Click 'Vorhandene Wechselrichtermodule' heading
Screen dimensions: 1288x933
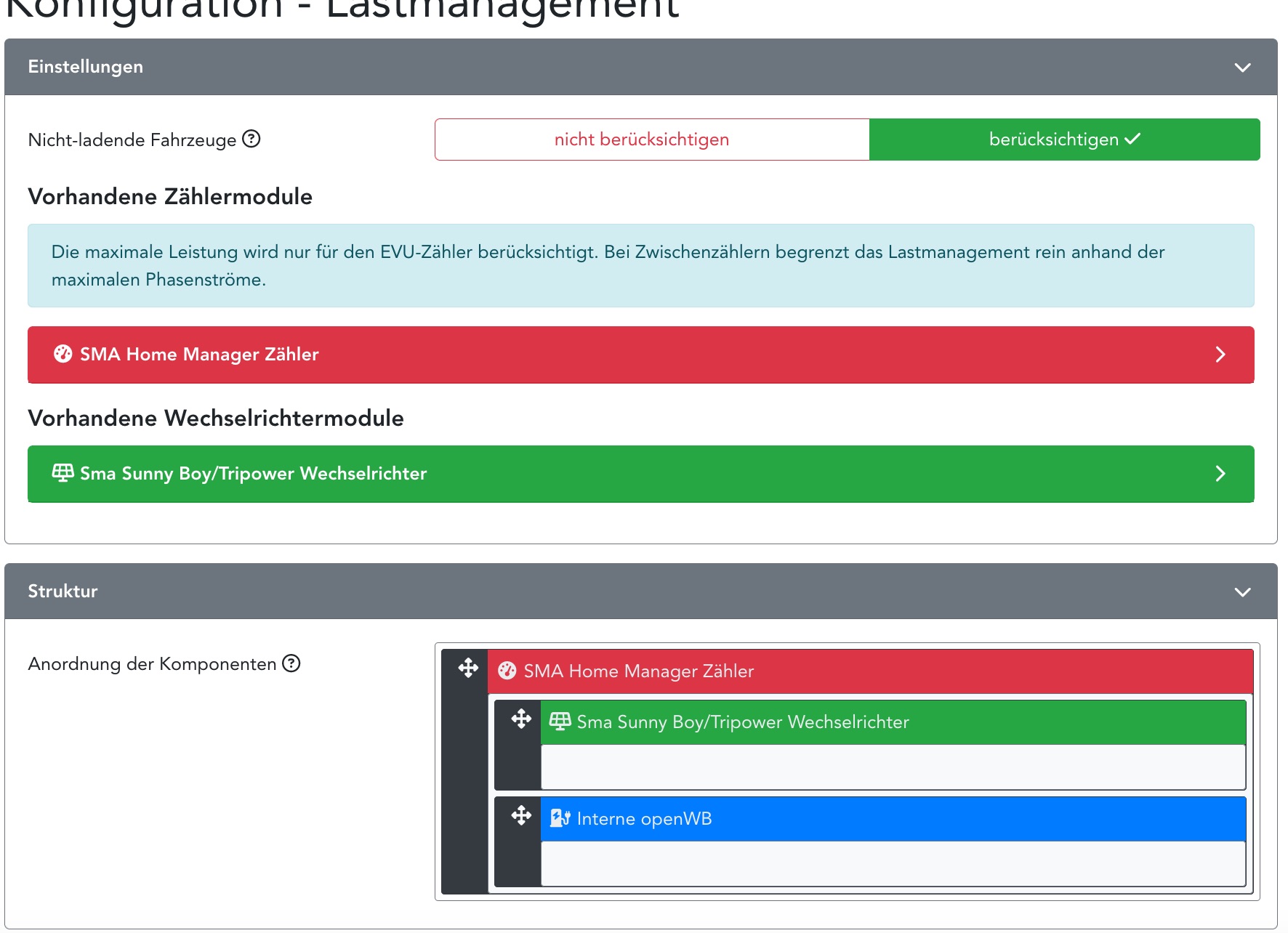216,419
